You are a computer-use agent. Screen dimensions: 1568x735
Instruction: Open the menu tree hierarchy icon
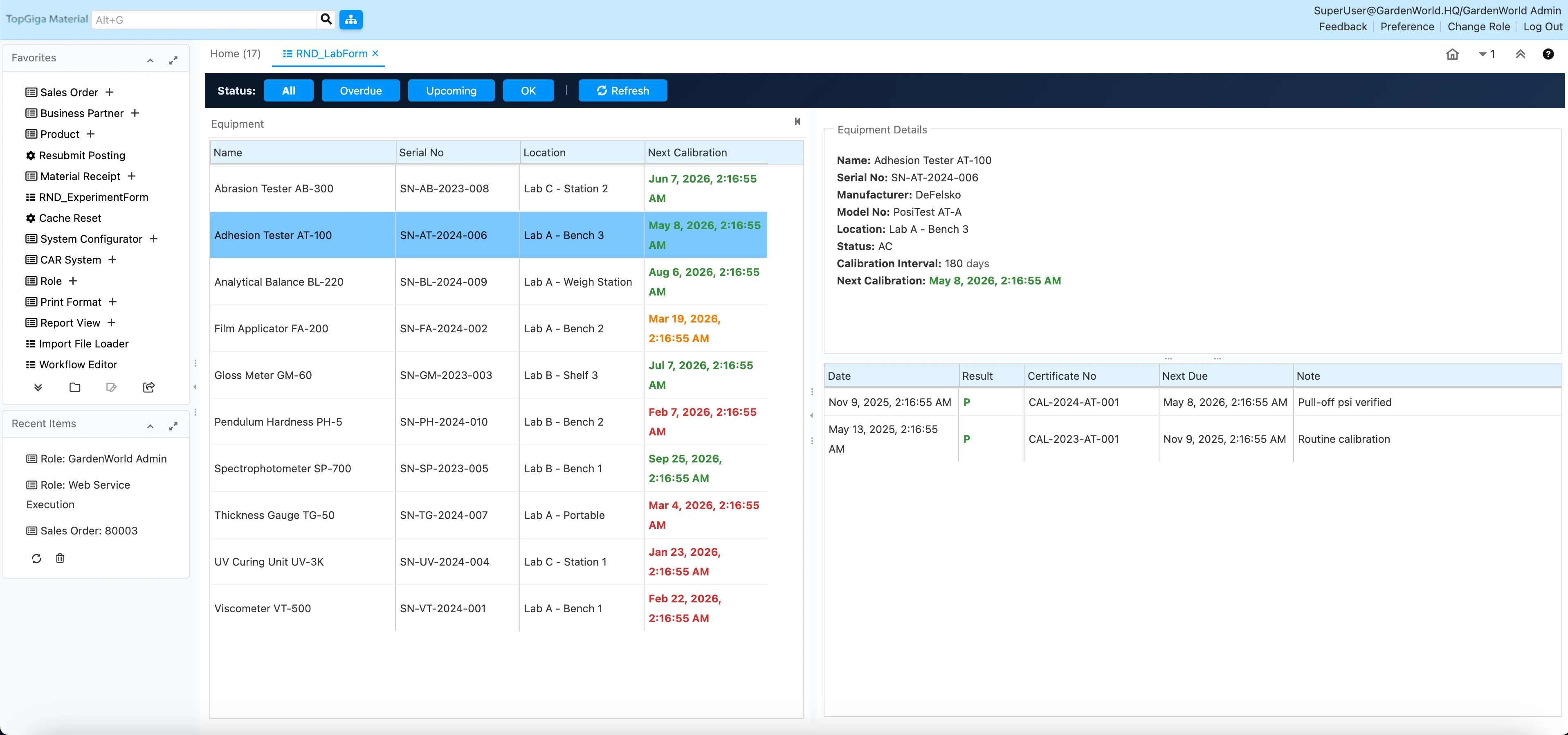(350, 20)
